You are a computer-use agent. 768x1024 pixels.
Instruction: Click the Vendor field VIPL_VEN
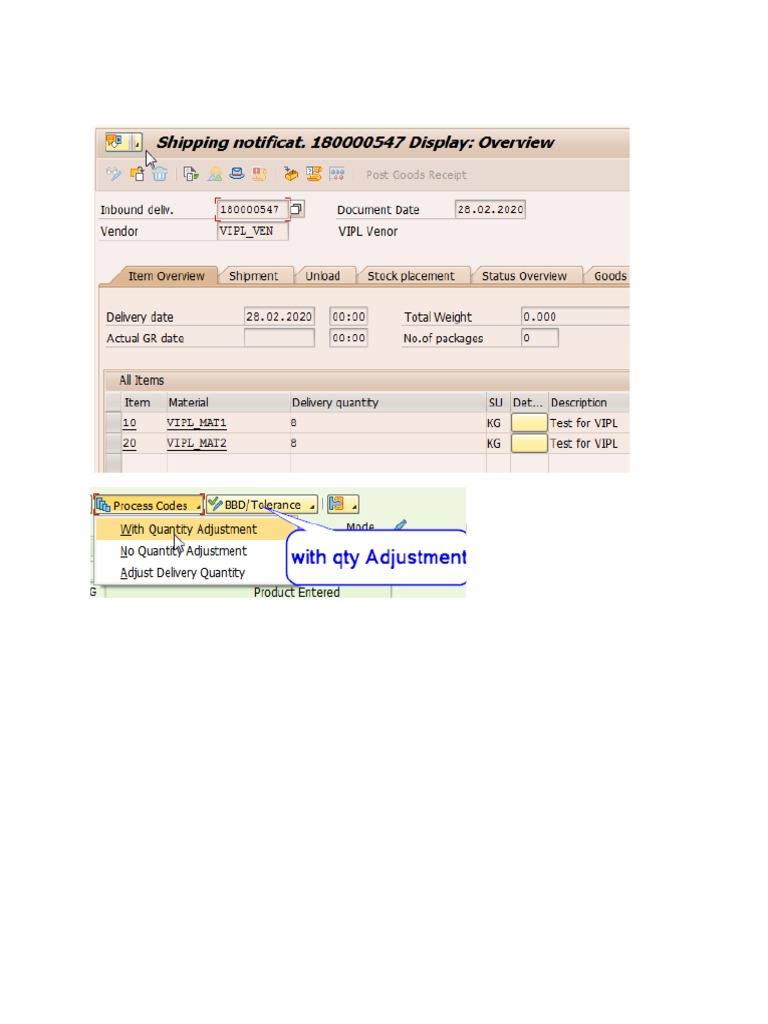pos(252,231)
